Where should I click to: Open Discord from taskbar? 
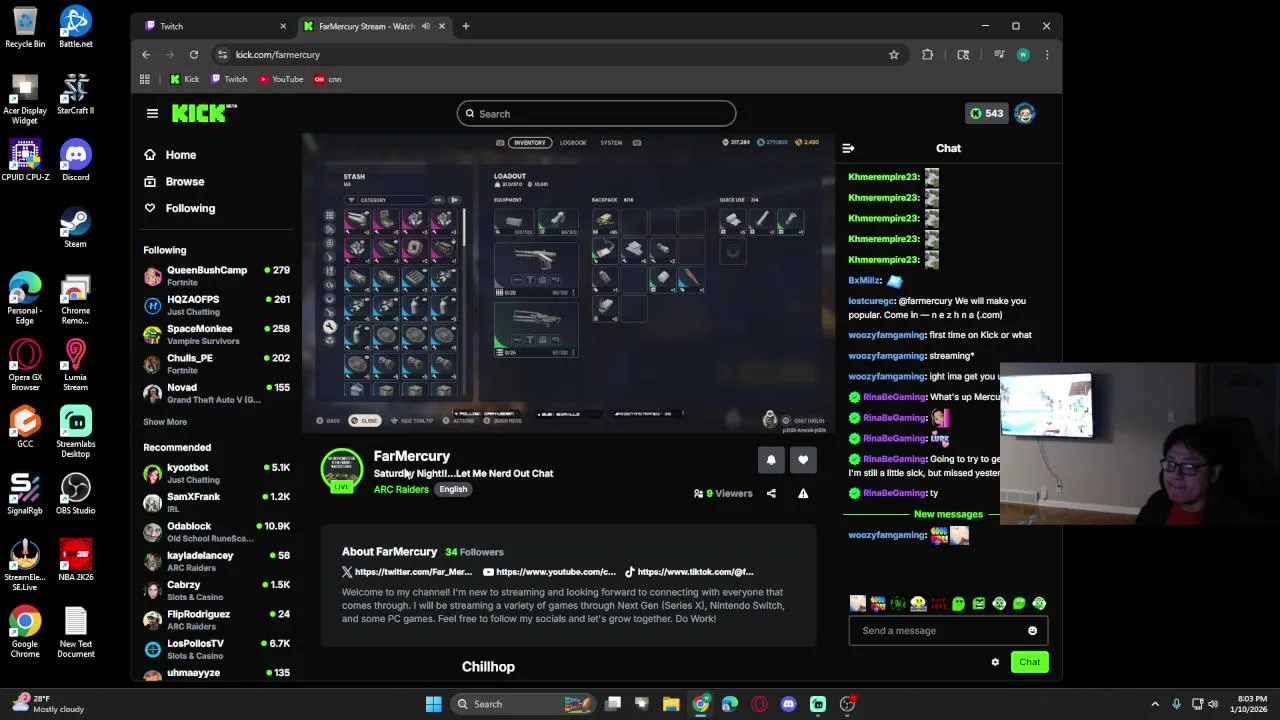point(789,704)
